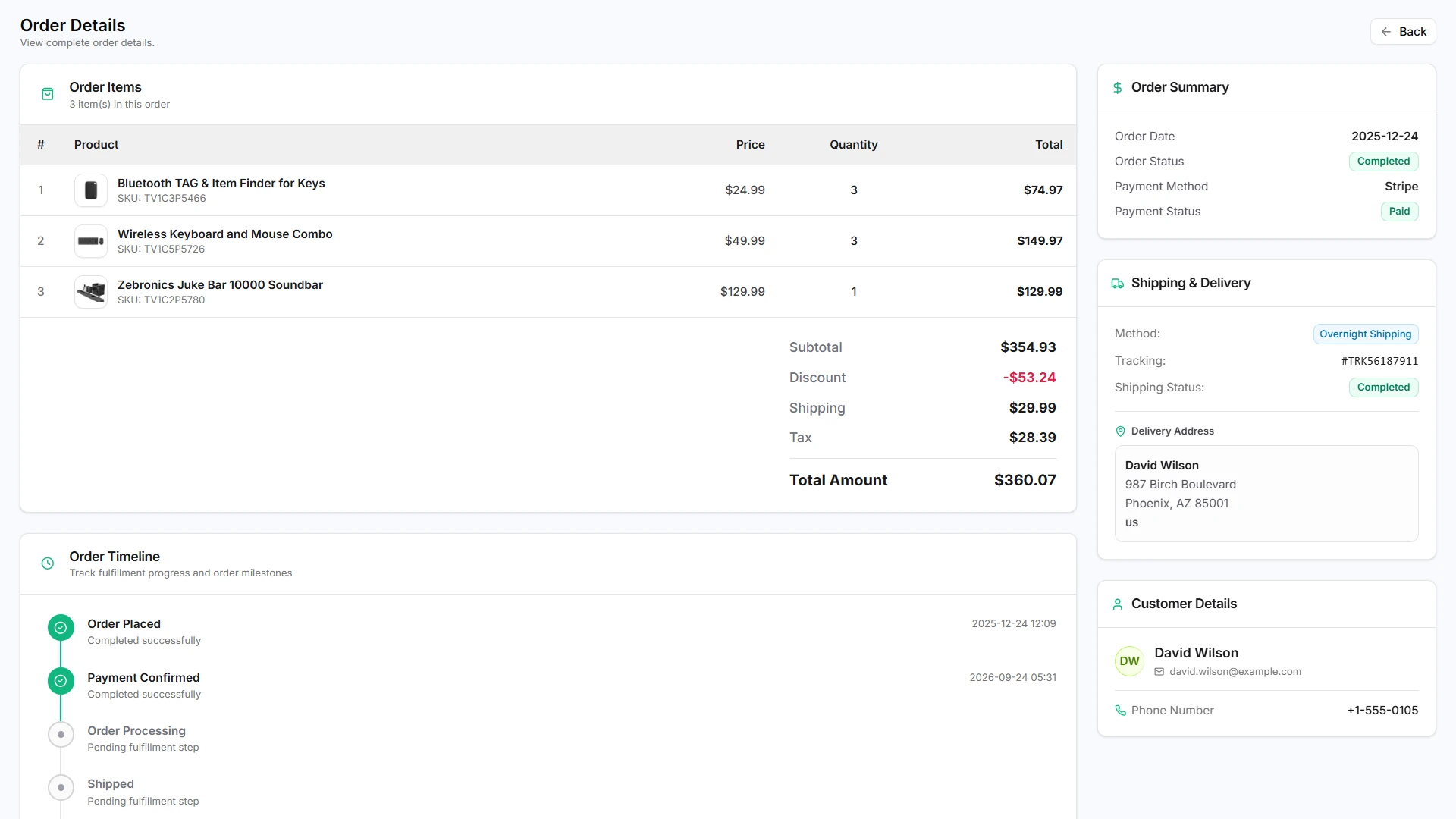
Task: Click the DW customer avatar
Action: tap(1129, 661)
